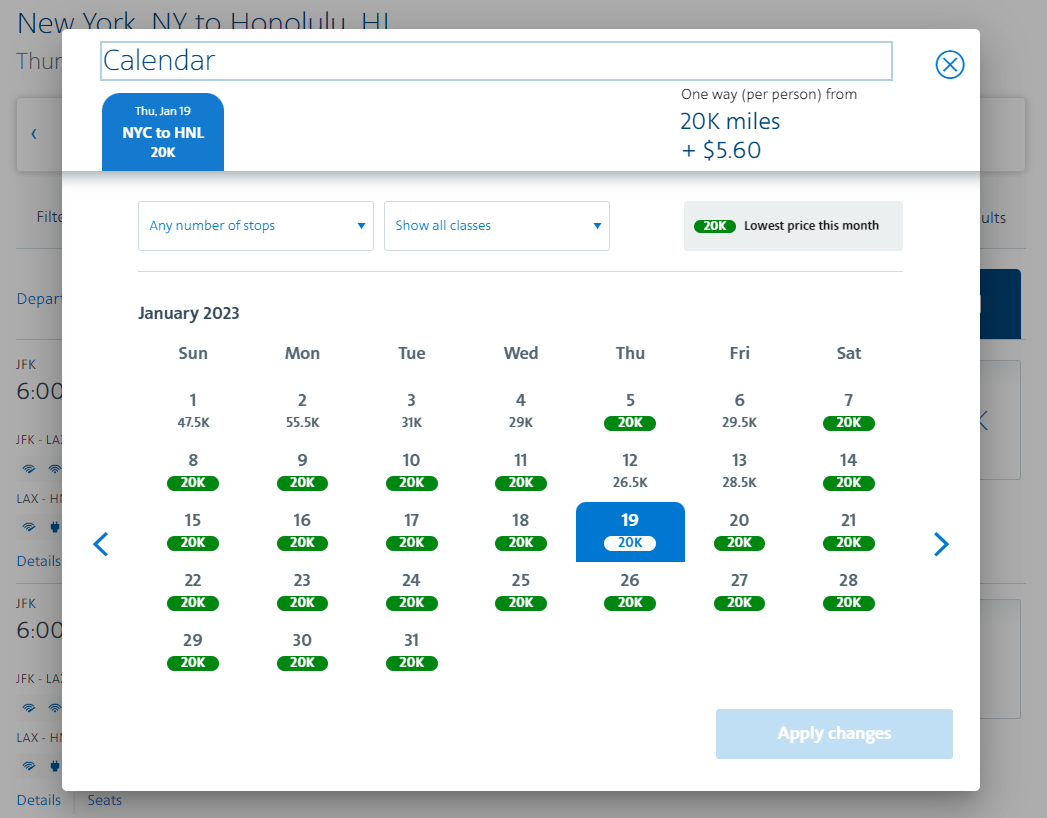
Task: Select Thursday January 26 date
Action: coord(630,592)
